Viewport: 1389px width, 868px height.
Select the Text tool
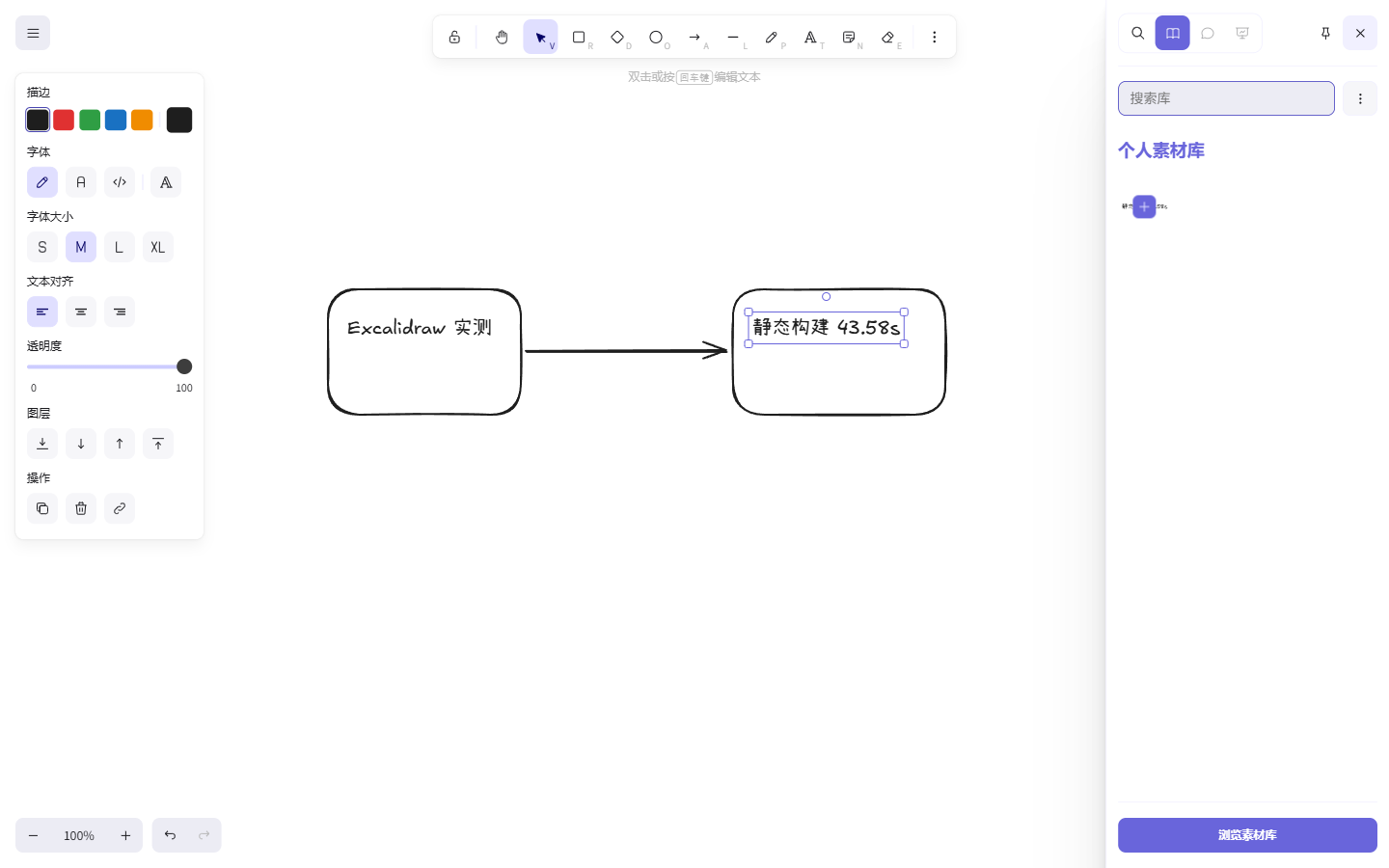(810, 38)
